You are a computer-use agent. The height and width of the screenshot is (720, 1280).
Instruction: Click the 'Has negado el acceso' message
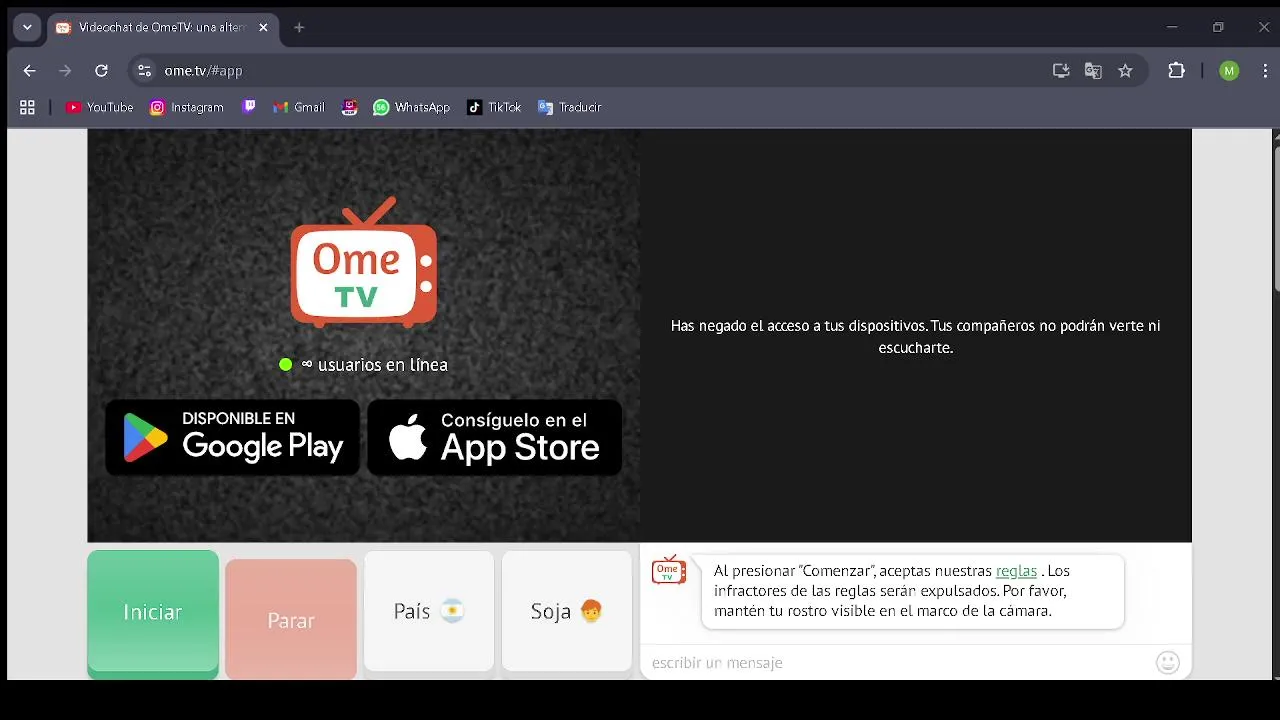[x=916, y=337]
